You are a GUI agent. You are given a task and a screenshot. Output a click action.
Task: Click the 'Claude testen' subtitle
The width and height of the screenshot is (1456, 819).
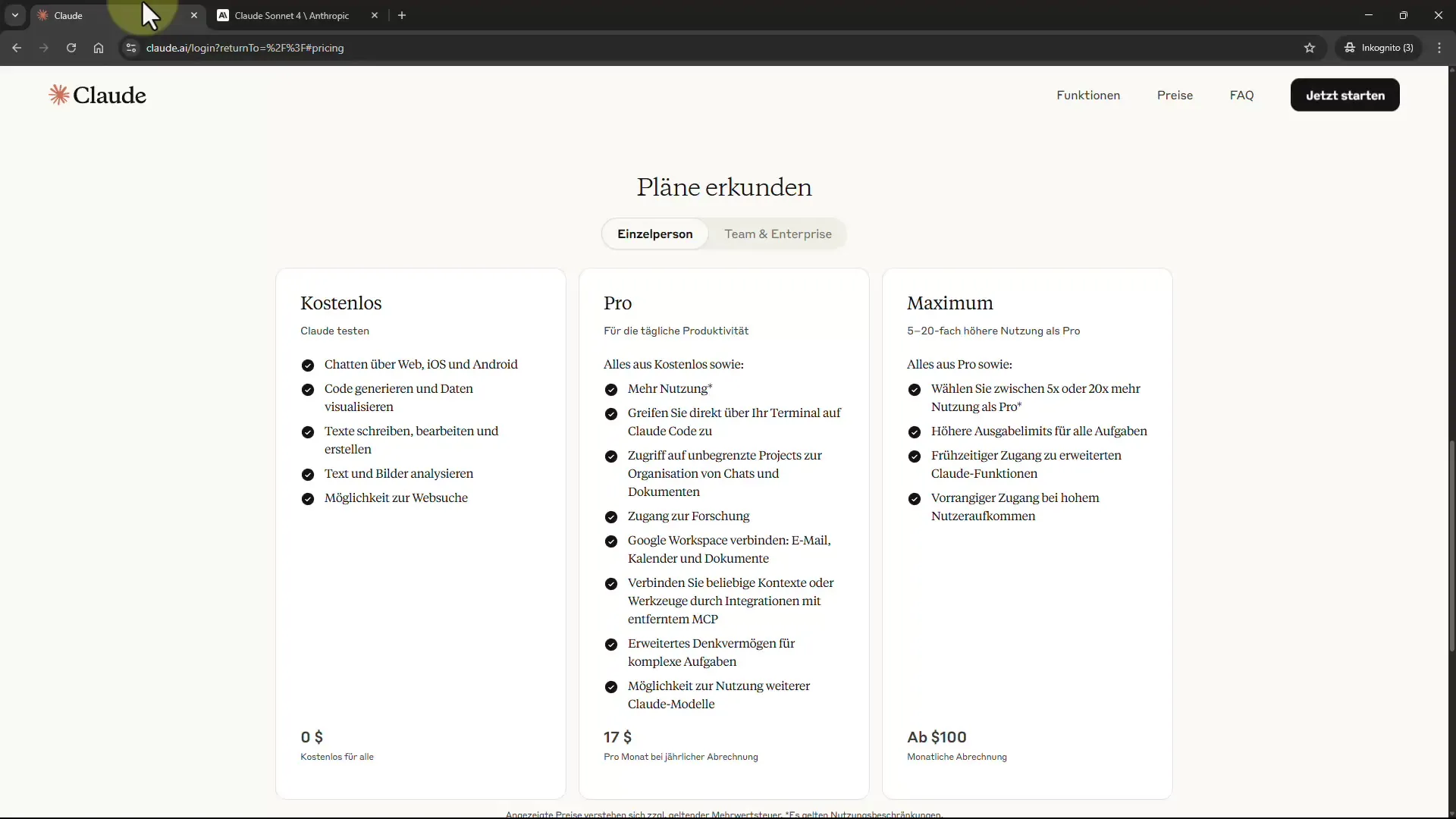(334, 331)
